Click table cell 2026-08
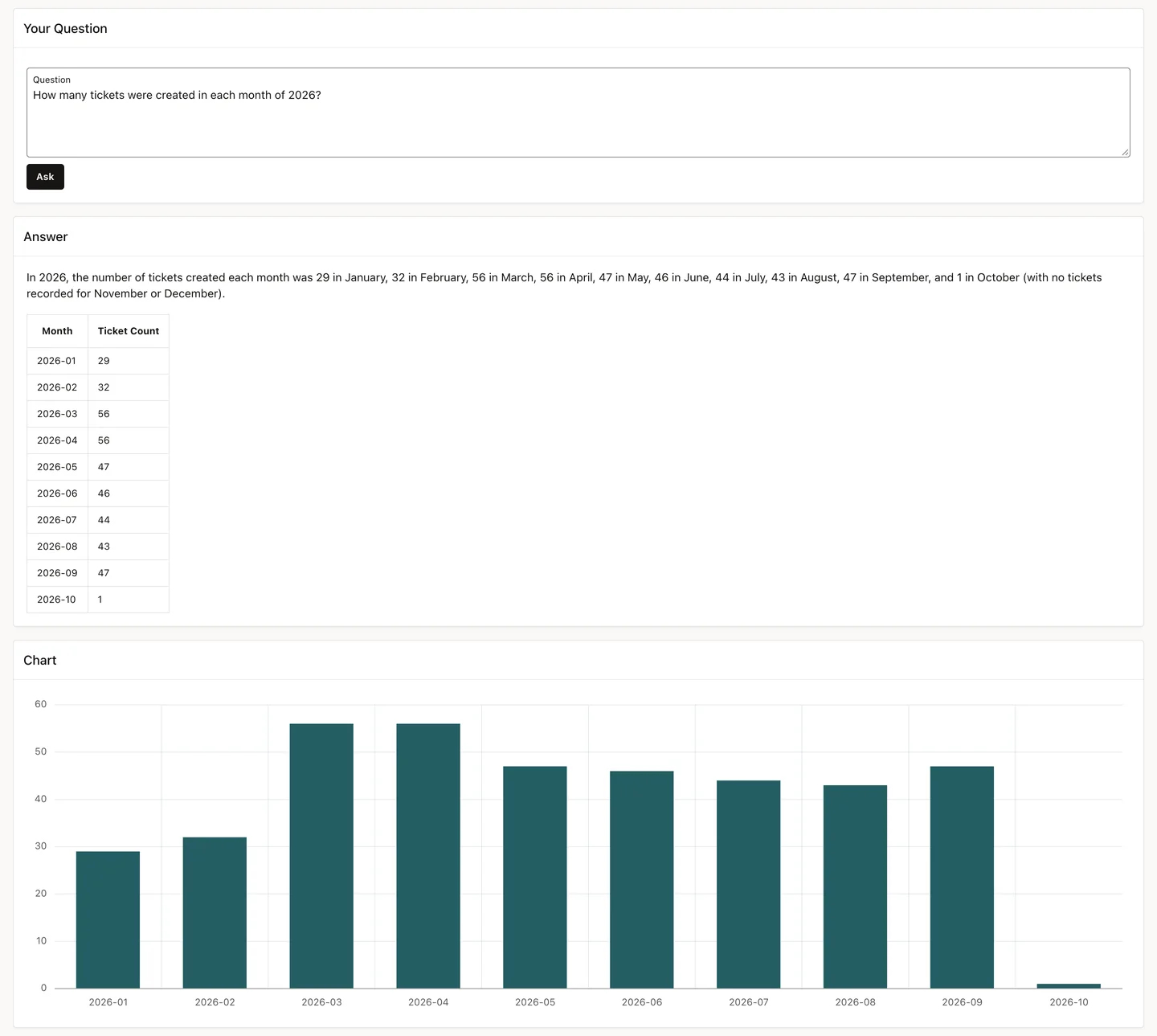The image size is (1157, 1036). (x=57, y=547)
